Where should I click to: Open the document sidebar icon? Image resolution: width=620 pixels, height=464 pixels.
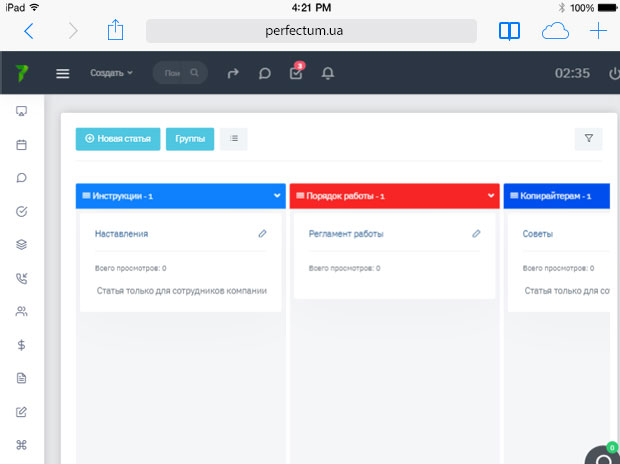21,378
